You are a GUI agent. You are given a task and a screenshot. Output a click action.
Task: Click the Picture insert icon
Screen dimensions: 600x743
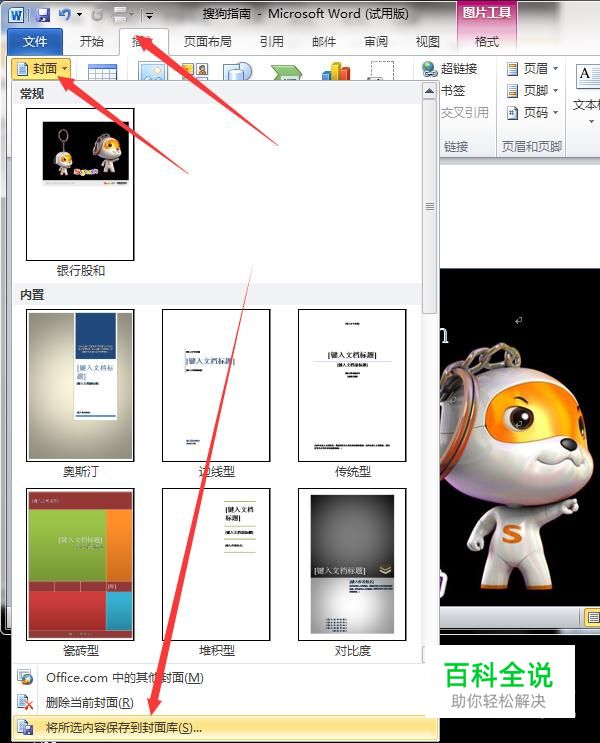coord(153,71)
